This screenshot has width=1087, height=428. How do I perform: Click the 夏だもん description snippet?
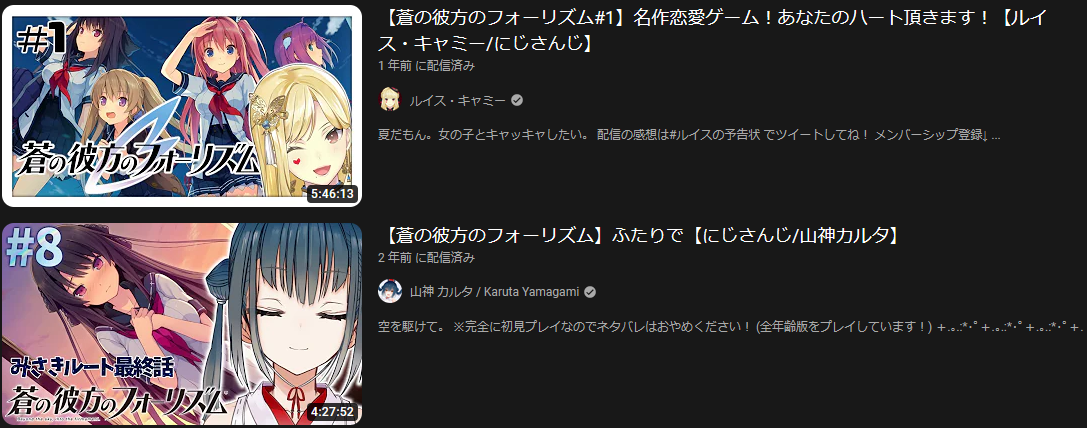tap(689, 135)
